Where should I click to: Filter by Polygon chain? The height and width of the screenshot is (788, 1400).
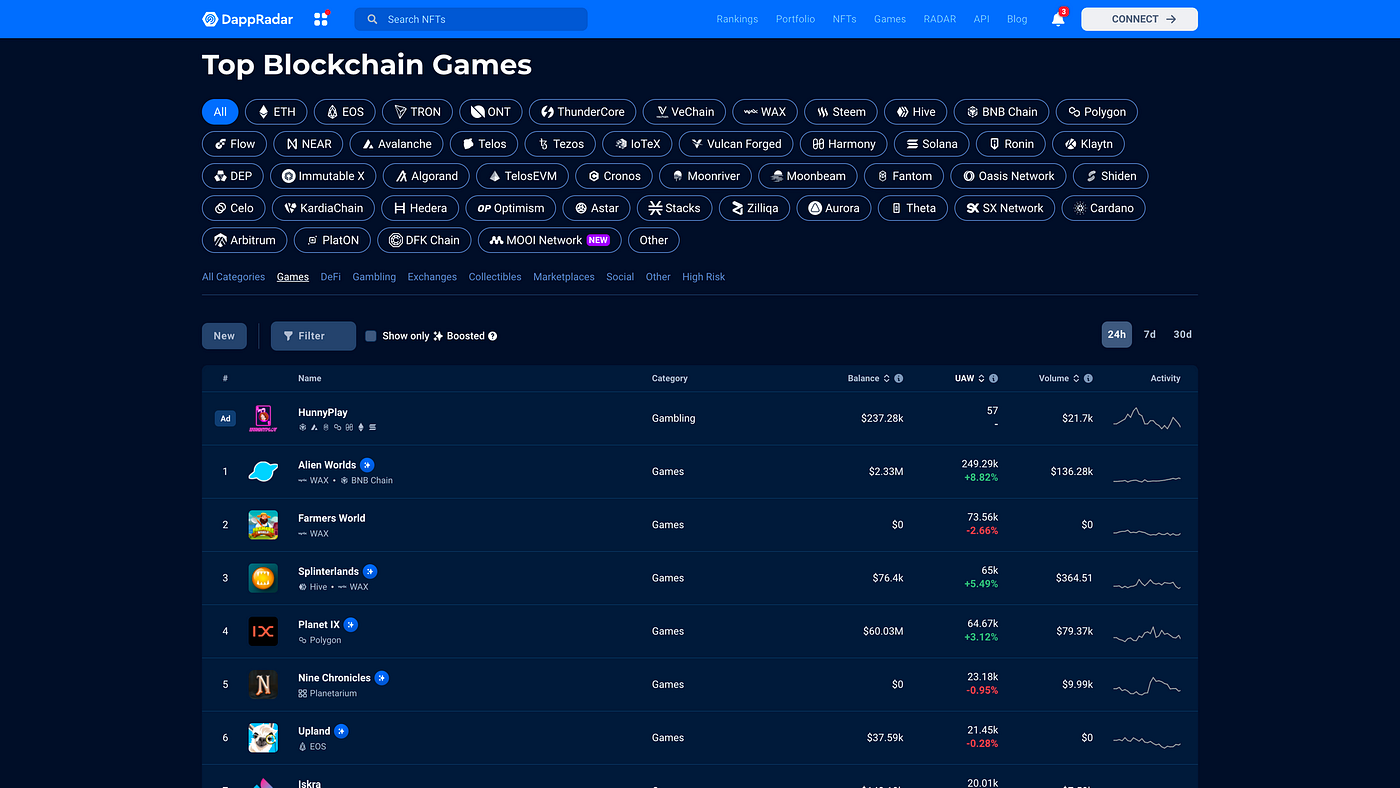pos(1098,112)
